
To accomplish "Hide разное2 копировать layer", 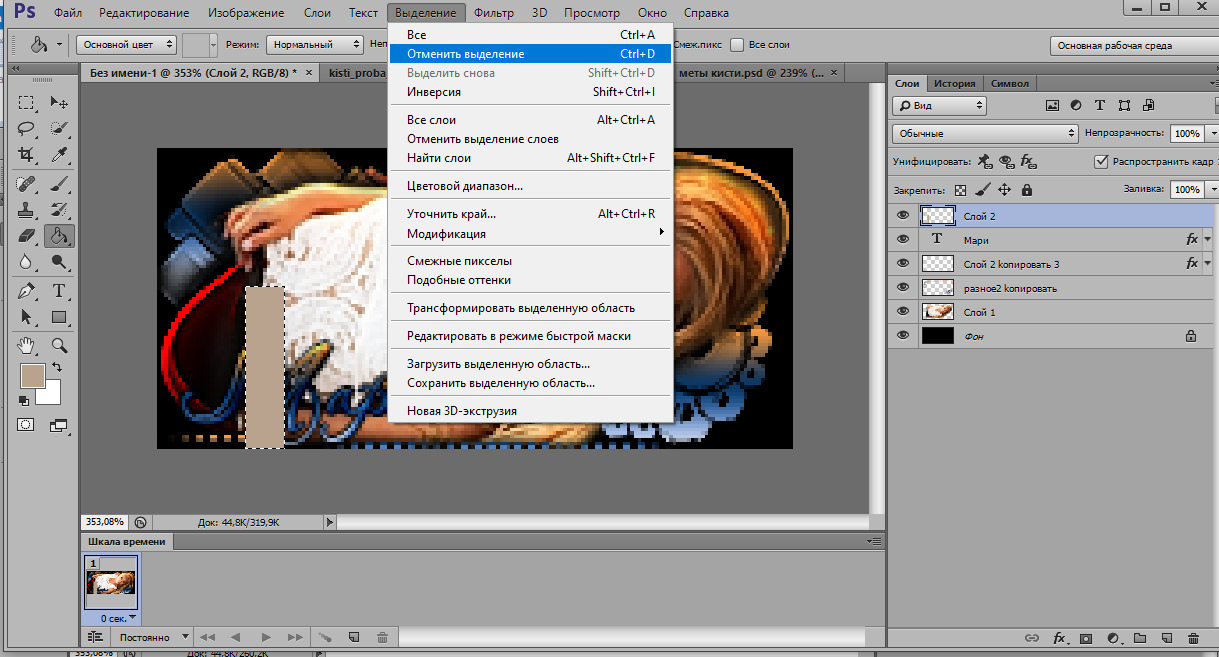I will tap(903, 288).
